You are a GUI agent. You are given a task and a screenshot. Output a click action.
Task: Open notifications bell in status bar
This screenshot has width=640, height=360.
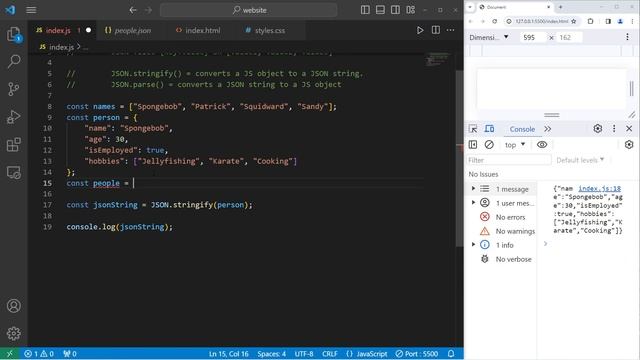451,353
